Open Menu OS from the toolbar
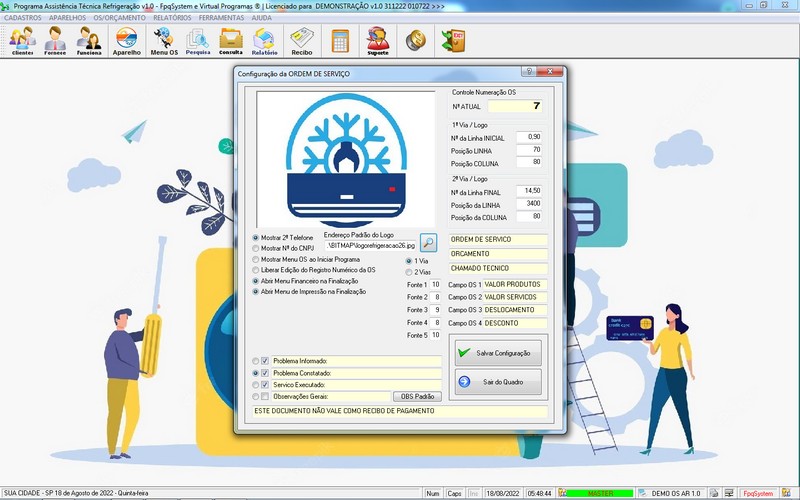The height and width of the screenshot is (500, 800). 162,41
